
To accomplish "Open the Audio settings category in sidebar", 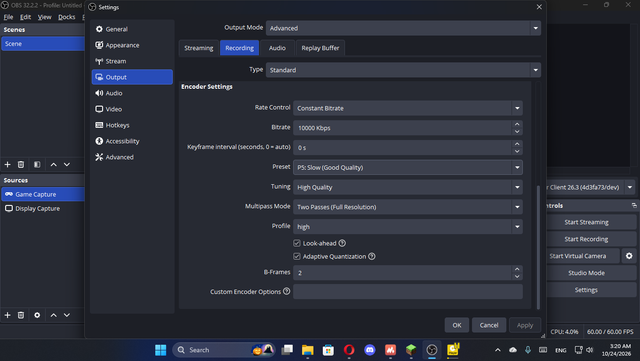I will point(132,93).
